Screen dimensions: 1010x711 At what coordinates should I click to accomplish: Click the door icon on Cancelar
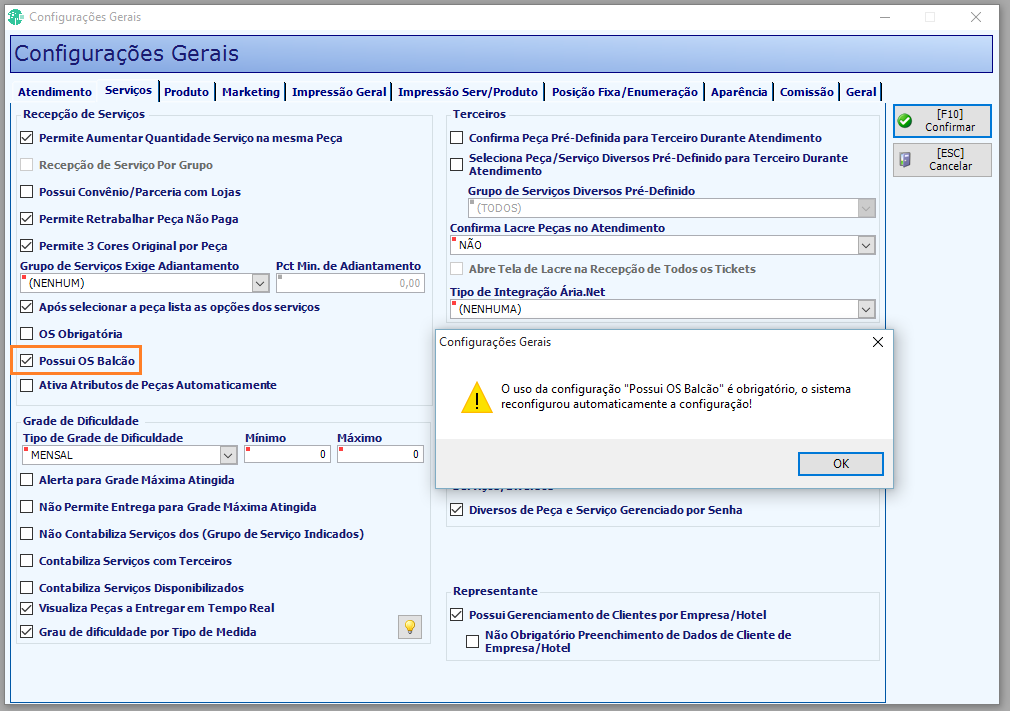click(x=905, y=159)
